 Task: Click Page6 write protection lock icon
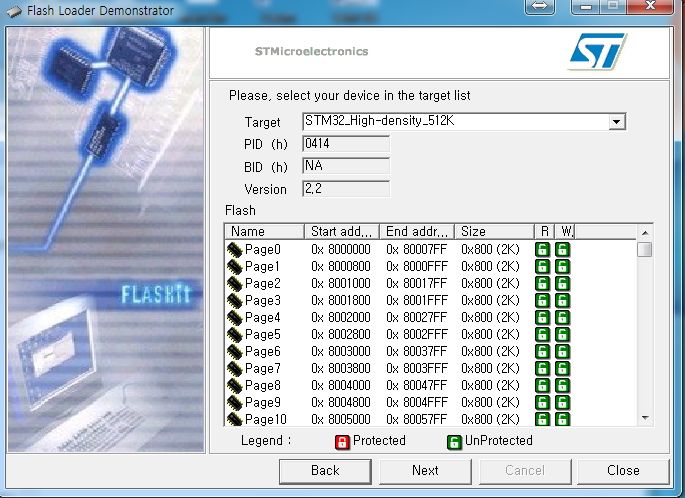point(563,352)
